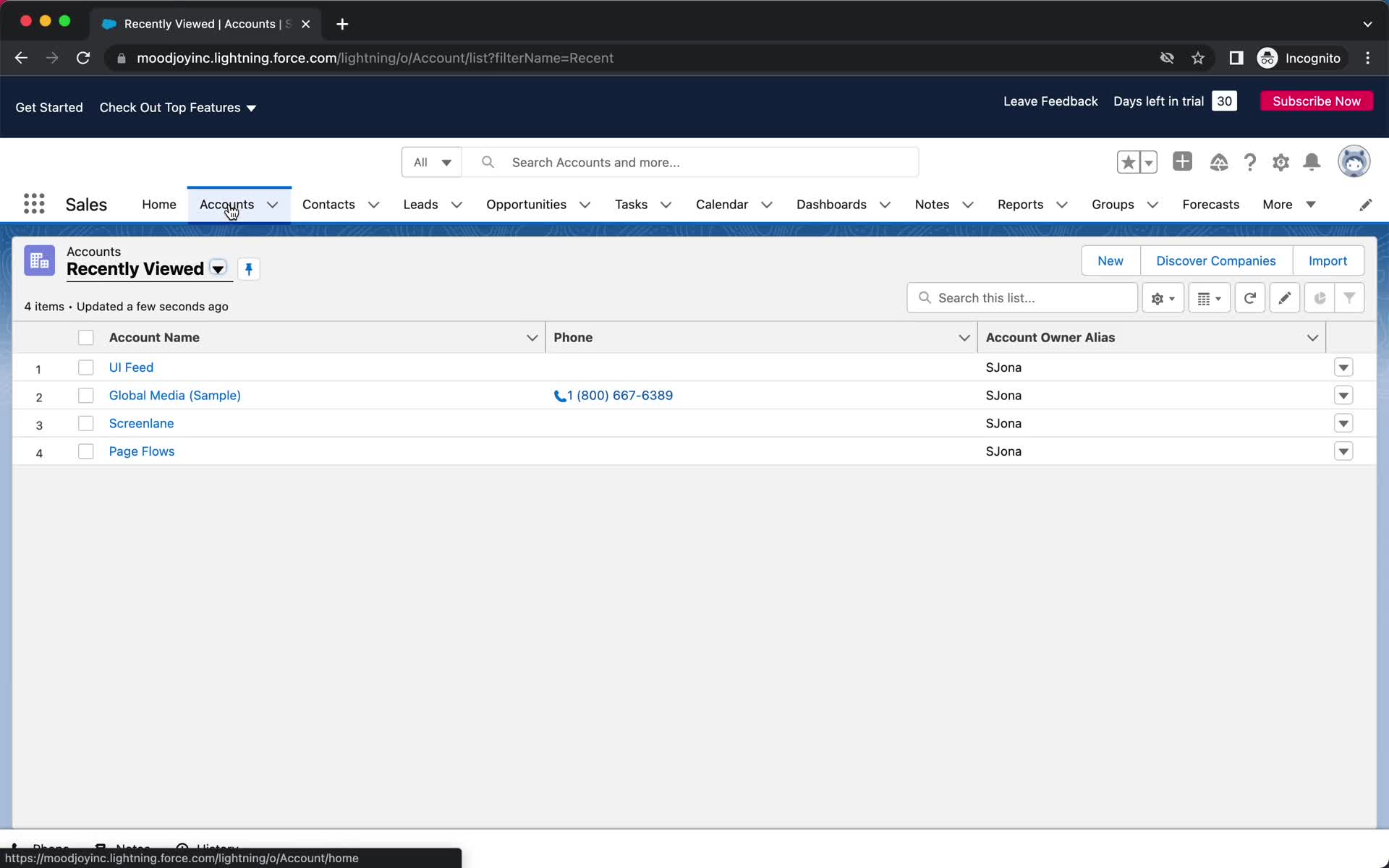Open Chrome three-dot menu

click(1367, 58)
